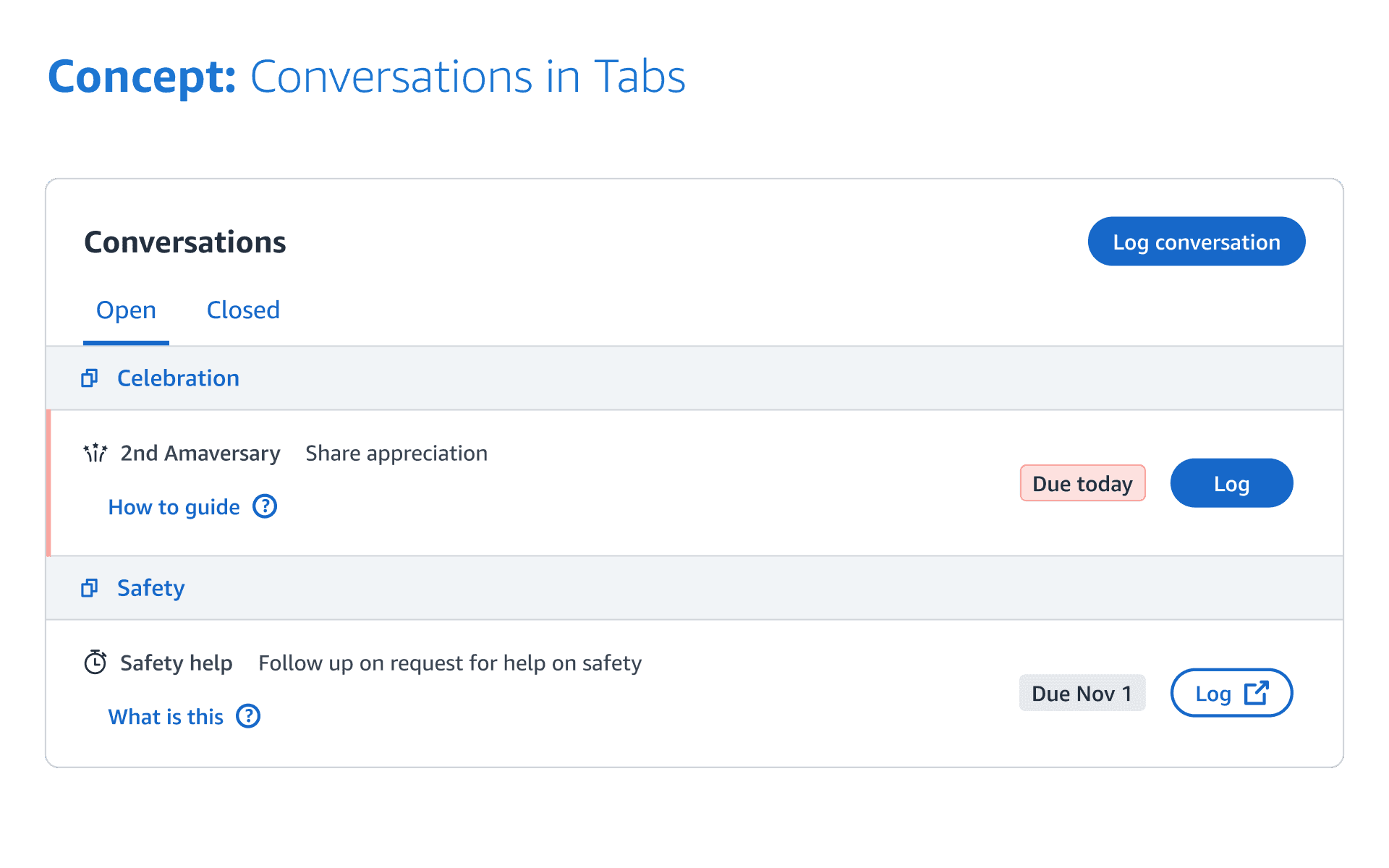1389x868 pixels.
Task: Click the external link icon in the outlined Log button
Action: point(1256,693)
